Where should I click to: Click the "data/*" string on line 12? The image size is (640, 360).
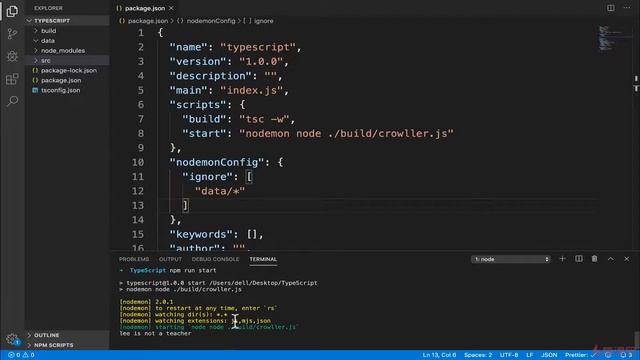tap(220, 191)
